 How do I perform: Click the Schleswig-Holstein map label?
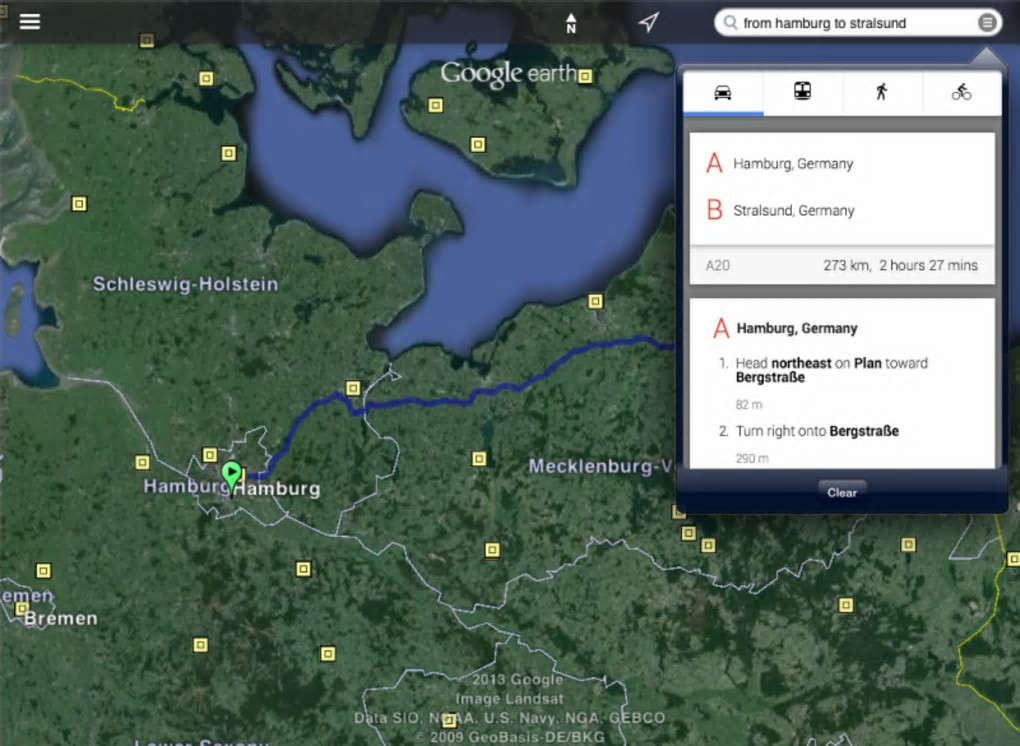pyautogui.click(x=185, y=284)
